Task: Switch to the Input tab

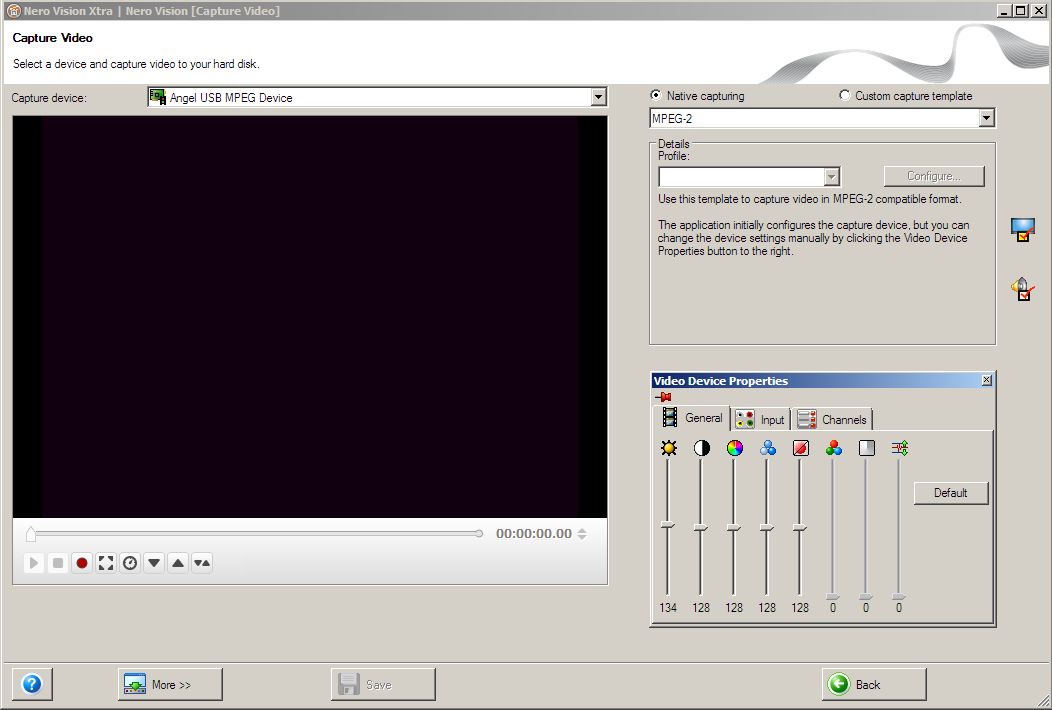Action: [x=760, y=419]
